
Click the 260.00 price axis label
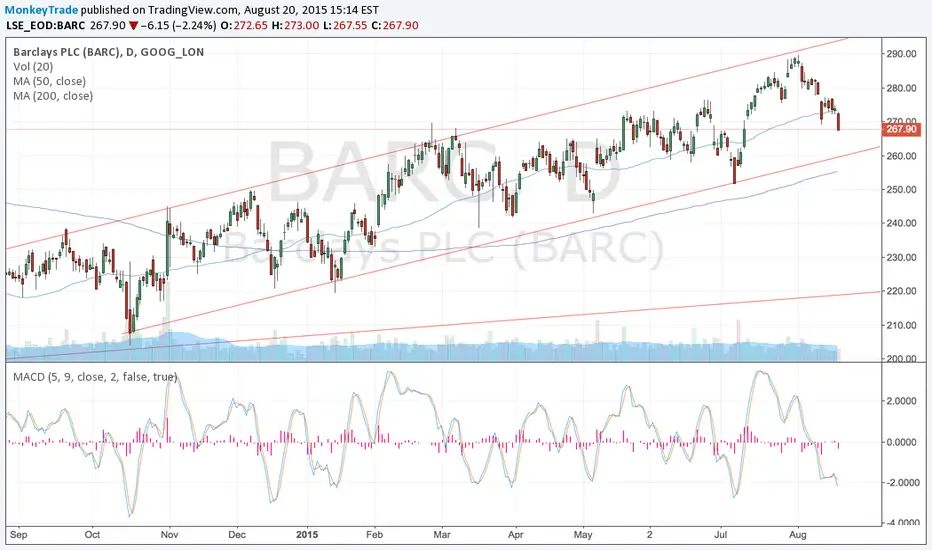coord(902,156)
